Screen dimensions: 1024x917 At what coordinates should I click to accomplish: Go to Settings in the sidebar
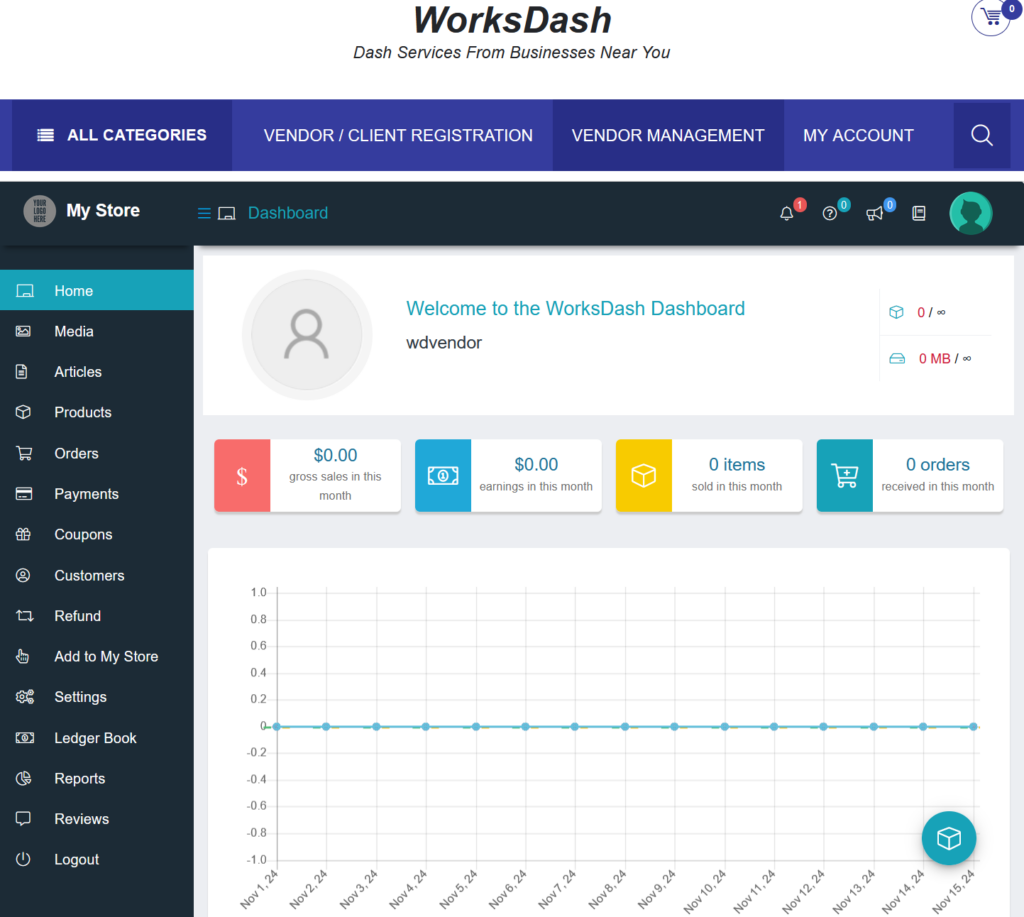coord(80,697)
